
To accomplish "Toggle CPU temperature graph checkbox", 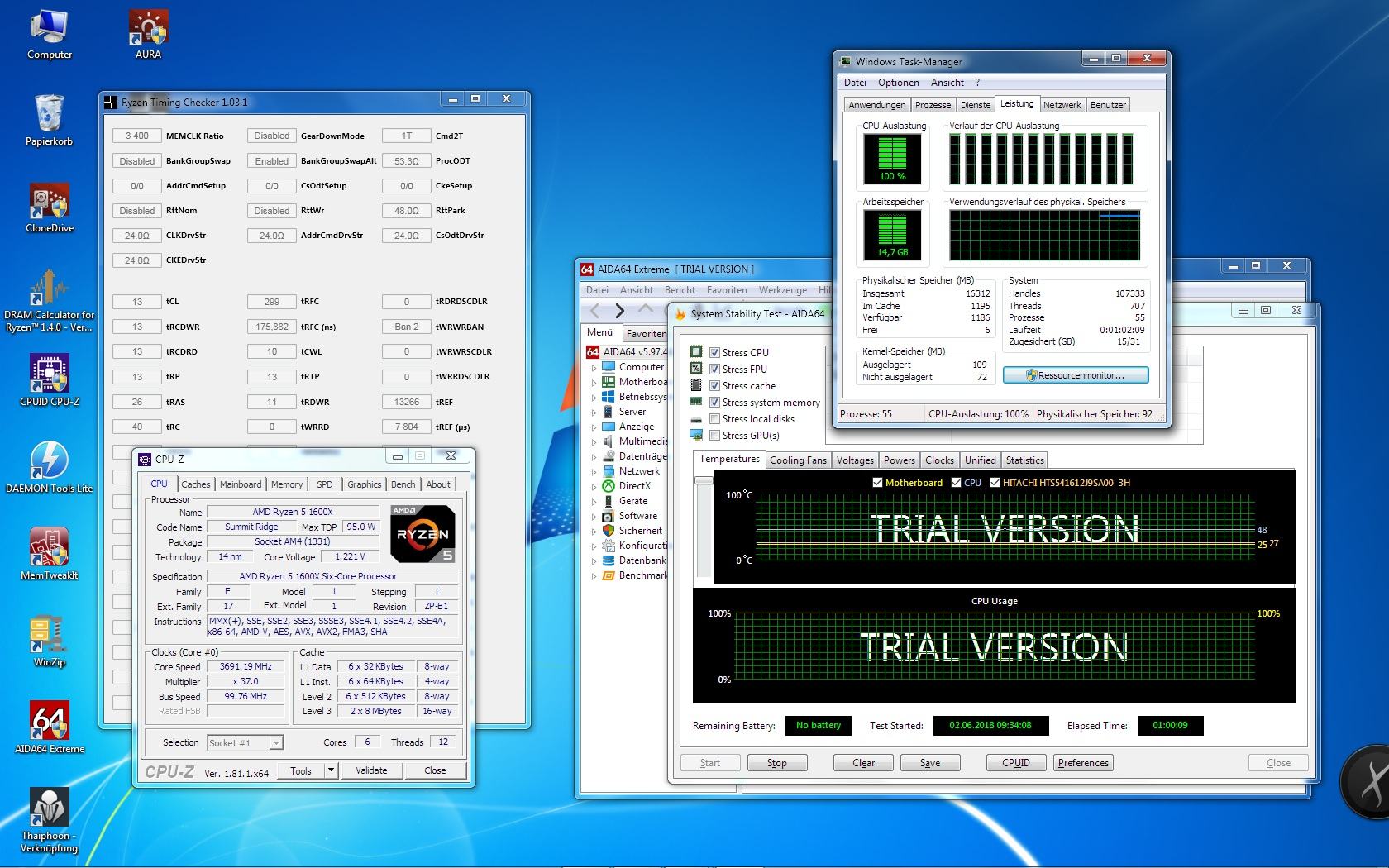I will coord(957,483).
